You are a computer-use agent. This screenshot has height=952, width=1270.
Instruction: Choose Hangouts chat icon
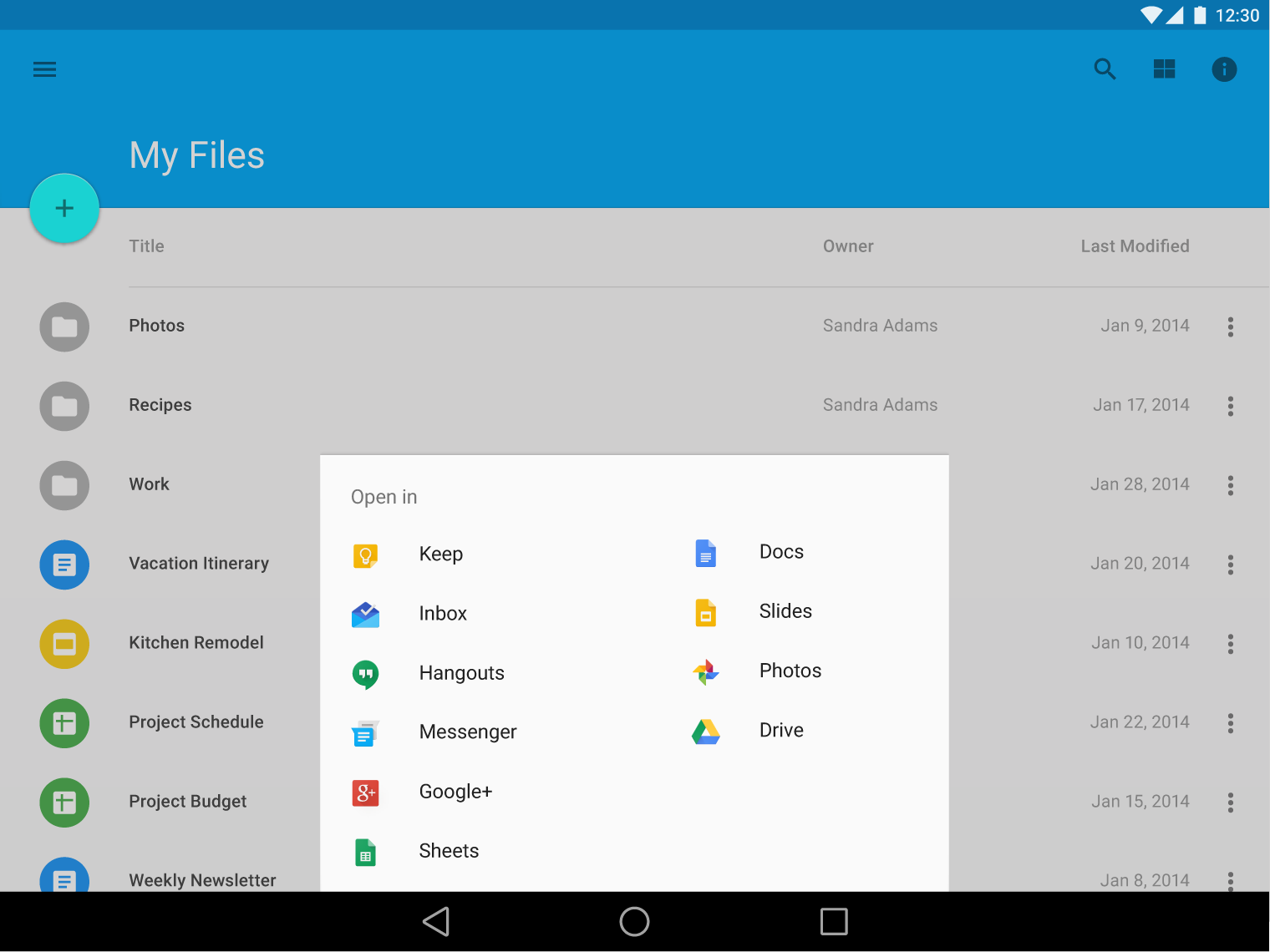coord(365,674)
